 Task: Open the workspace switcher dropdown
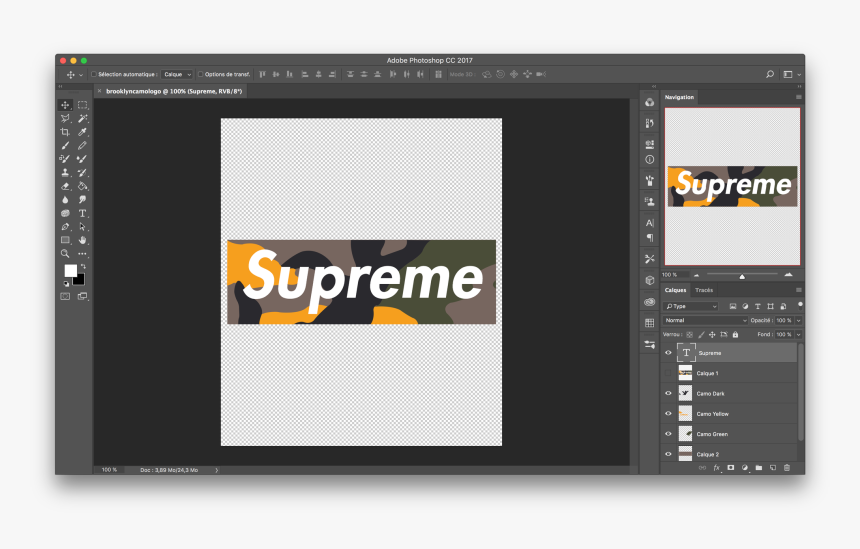791,74
